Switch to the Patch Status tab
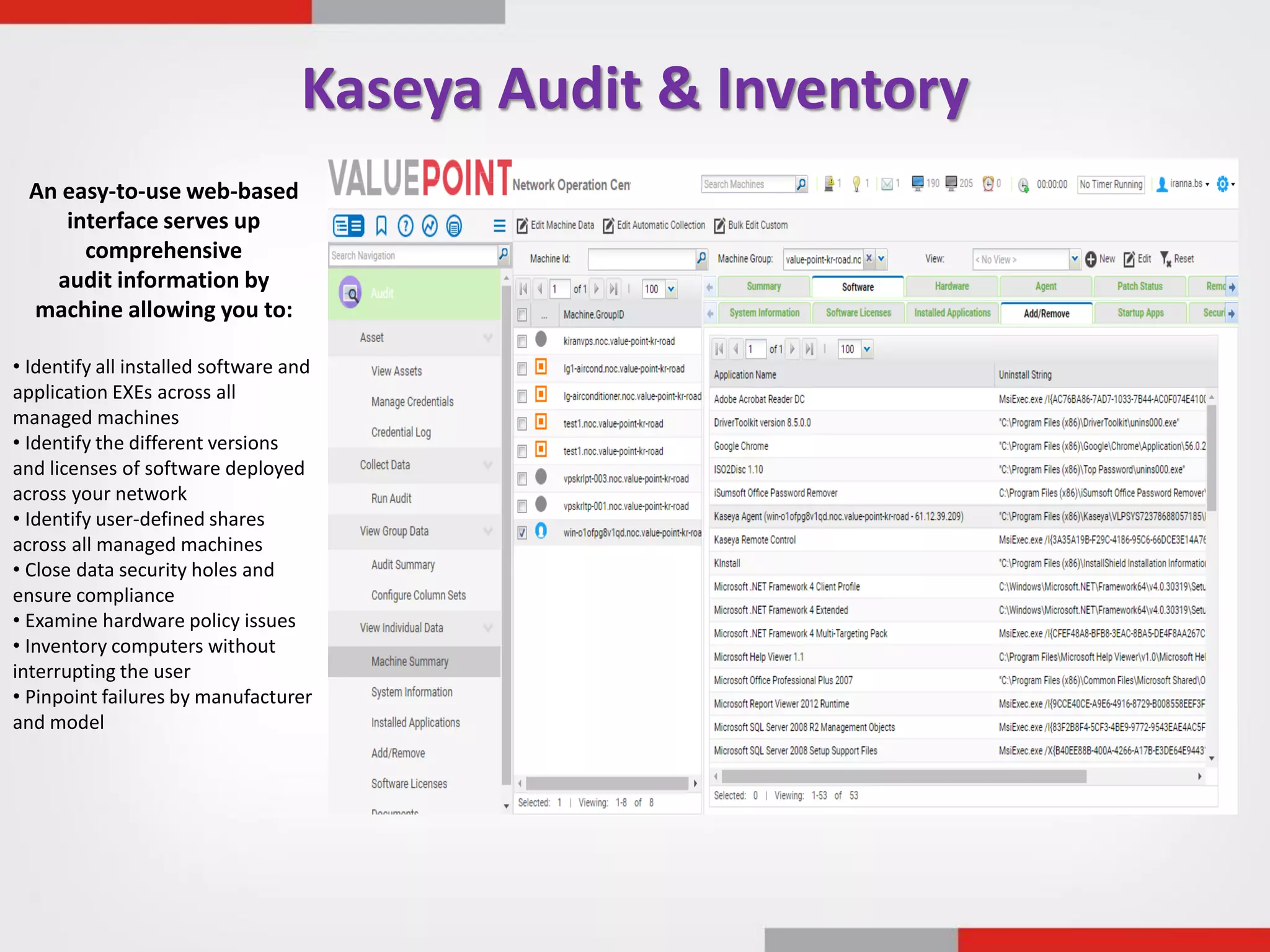The height and width of the screenshot is (952, 1270). [1139, 286]
